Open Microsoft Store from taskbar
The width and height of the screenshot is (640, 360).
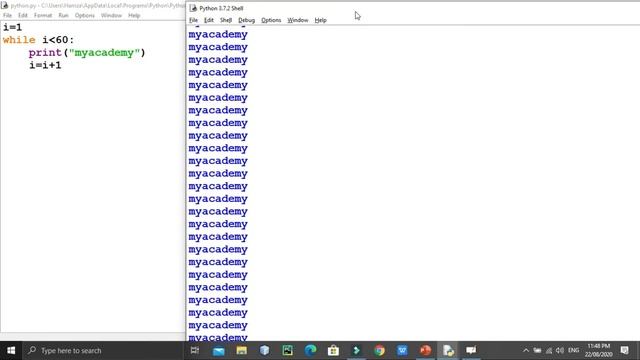333,350
